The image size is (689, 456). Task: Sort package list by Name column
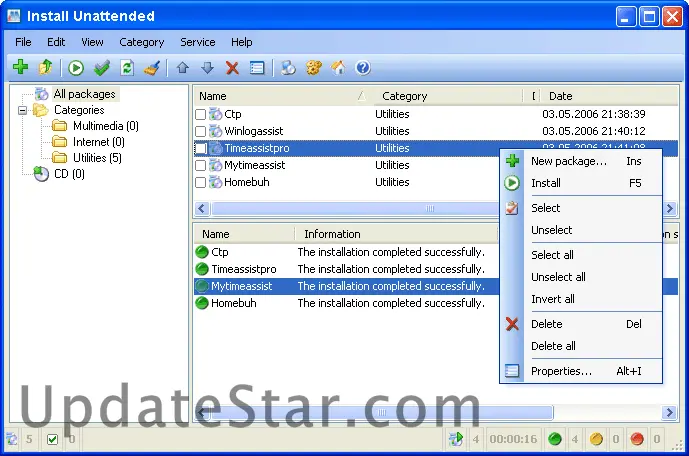pyautogui.click(x=283, y=96)
